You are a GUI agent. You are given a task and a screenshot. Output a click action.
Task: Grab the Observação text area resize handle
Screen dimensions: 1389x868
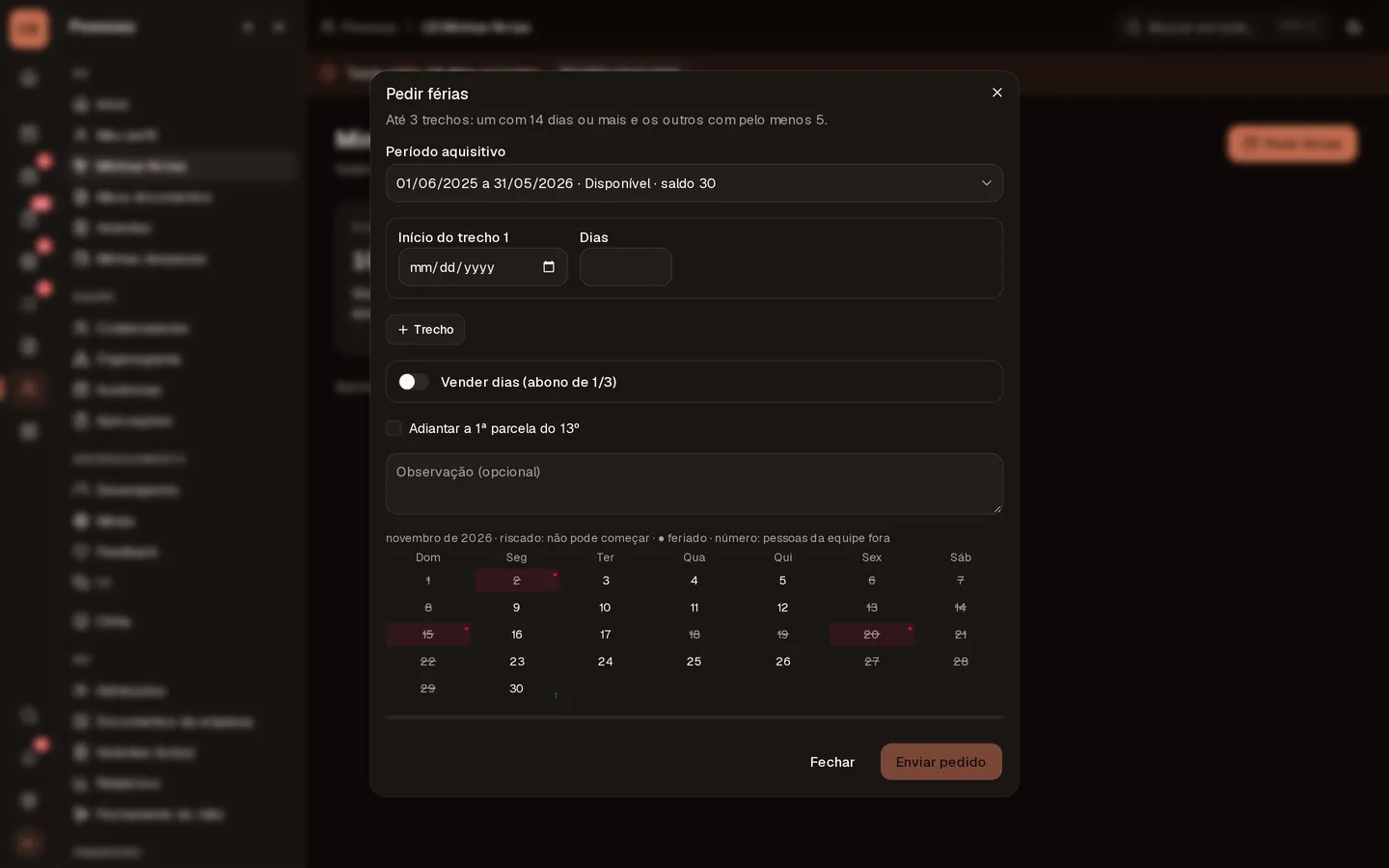996,508
